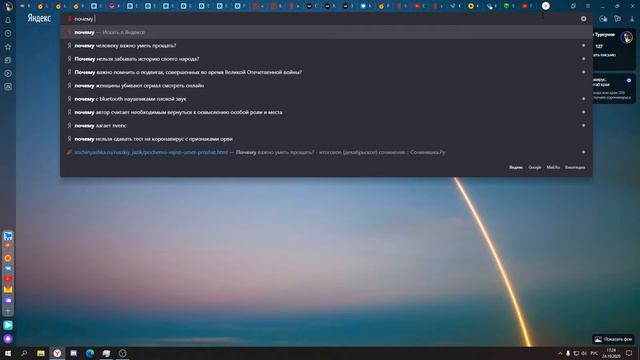The width and height of the screenshot is (640, 360).
Task: Close the active tab with the X
Action: click(x=546, y=6)
